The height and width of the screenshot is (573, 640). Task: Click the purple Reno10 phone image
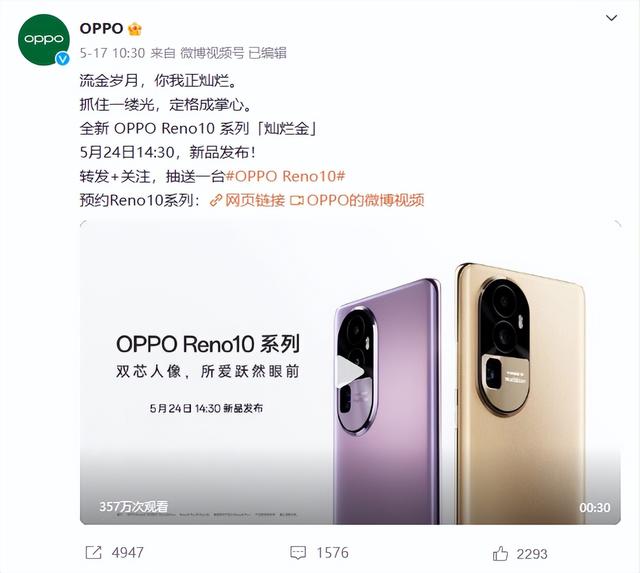[x=387, y=402]
